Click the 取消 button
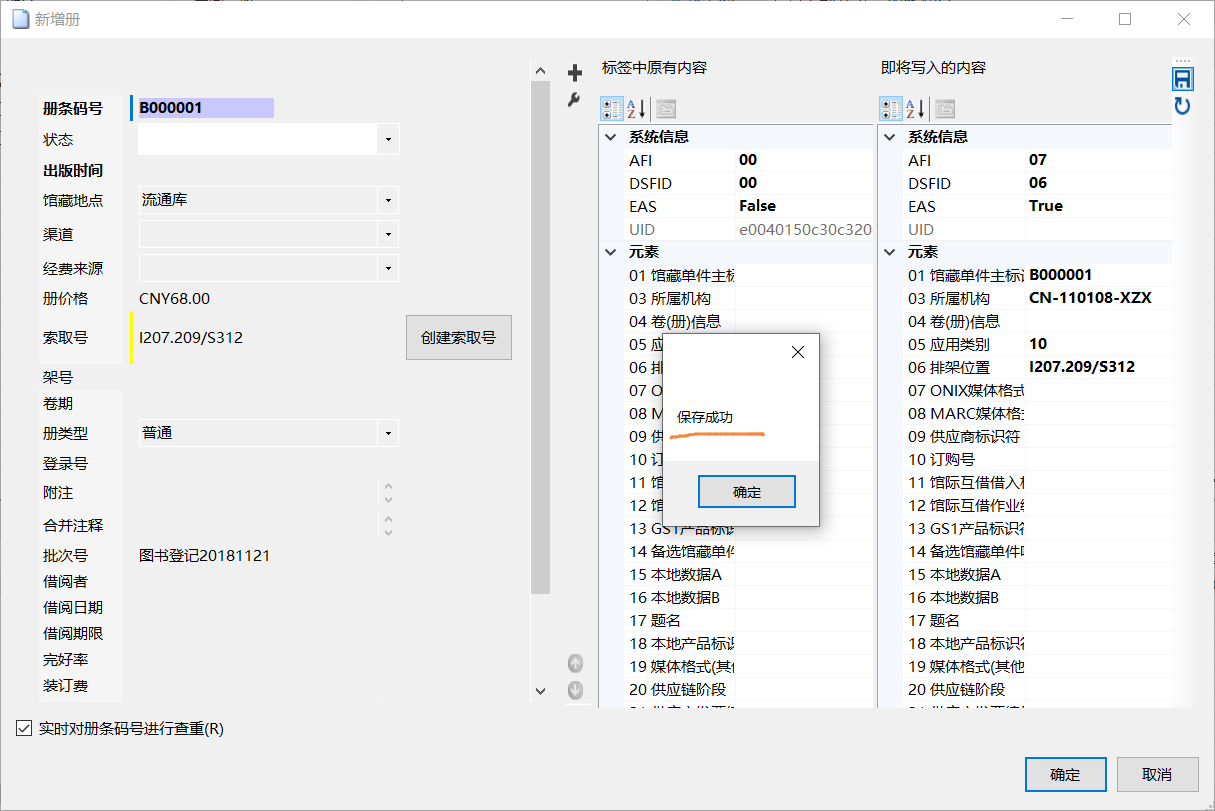This screenshot has width=1215, height=811. (1157, 775)
